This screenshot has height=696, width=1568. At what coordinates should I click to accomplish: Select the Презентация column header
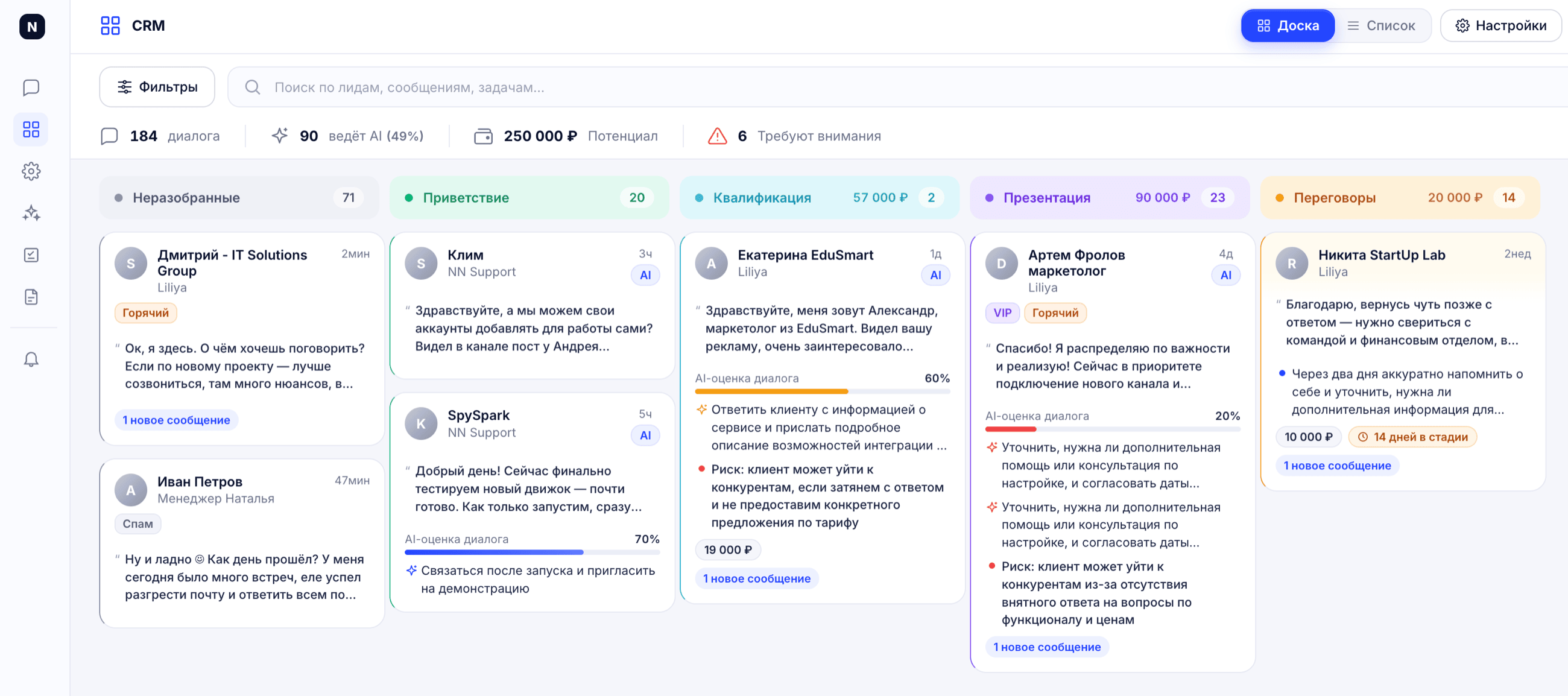point(1110,197)
